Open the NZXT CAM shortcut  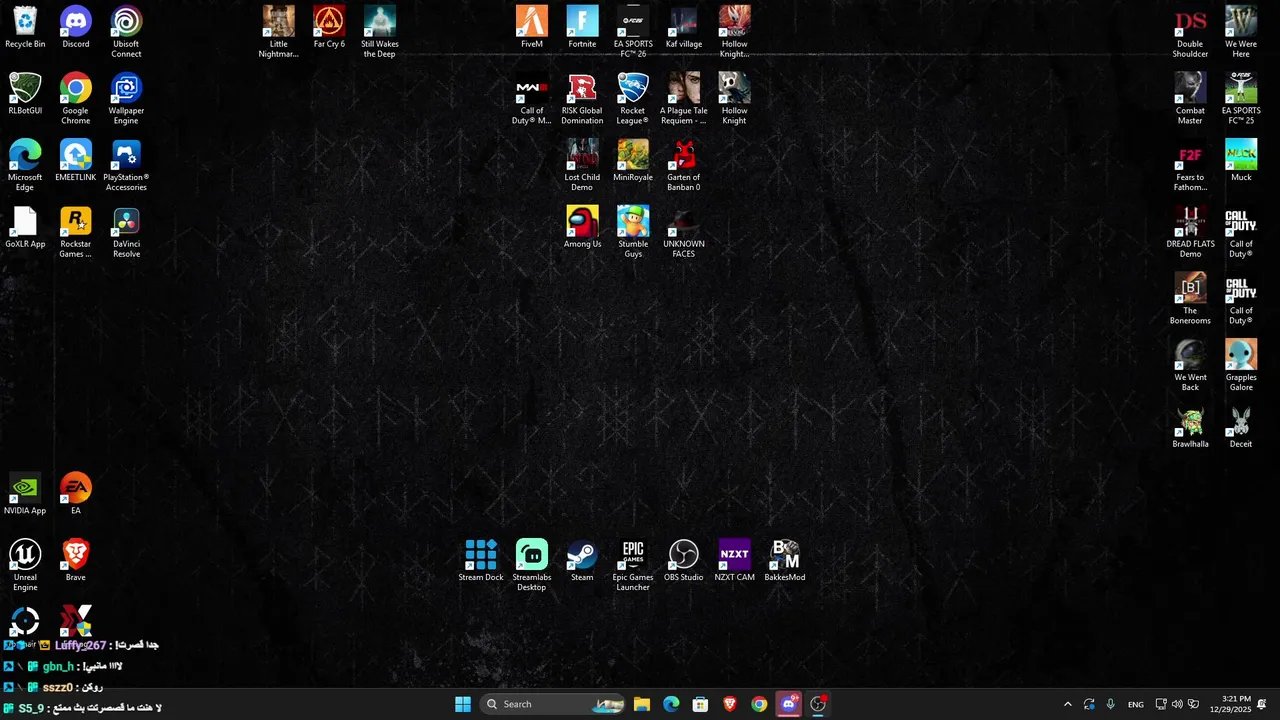click(734, 560)
